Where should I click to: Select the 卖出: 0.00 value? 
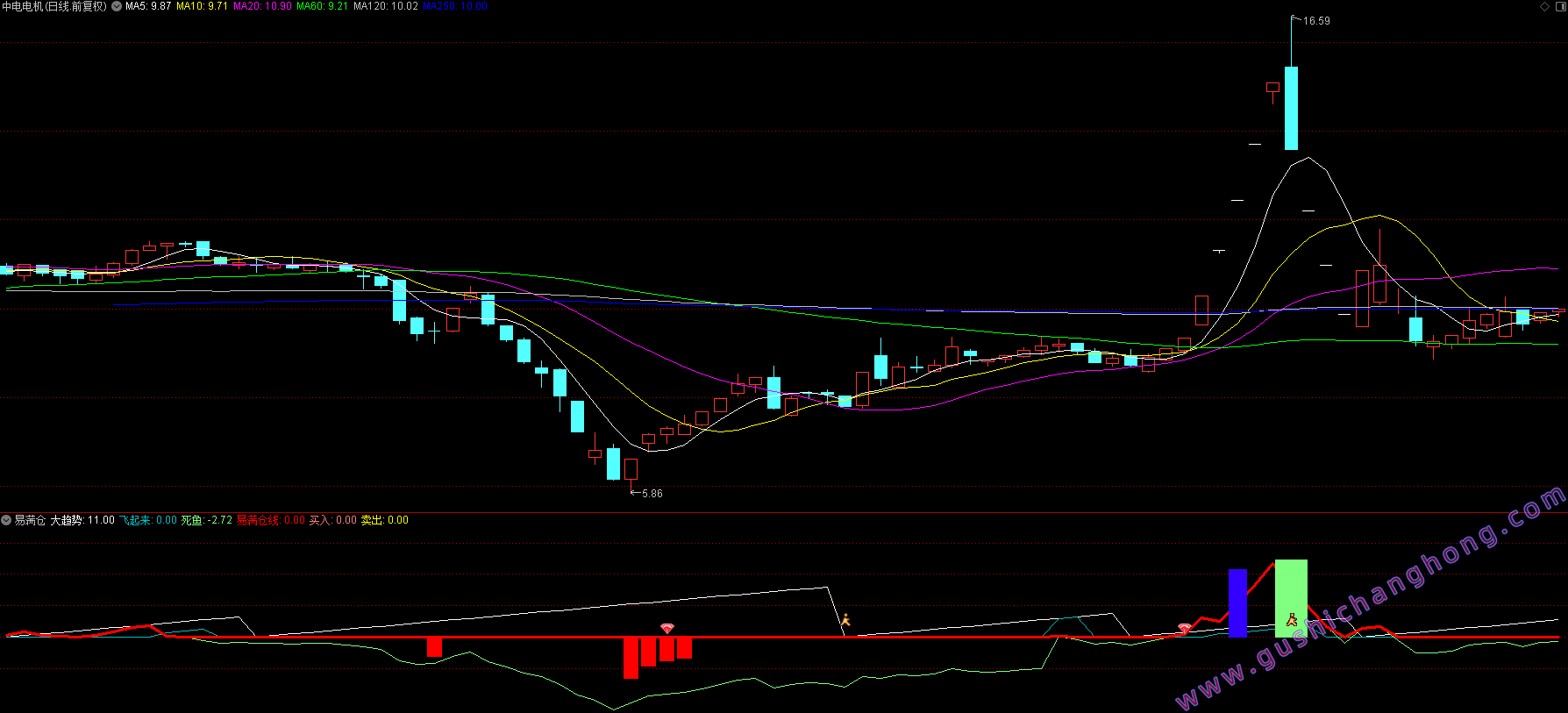click(385, 520)
